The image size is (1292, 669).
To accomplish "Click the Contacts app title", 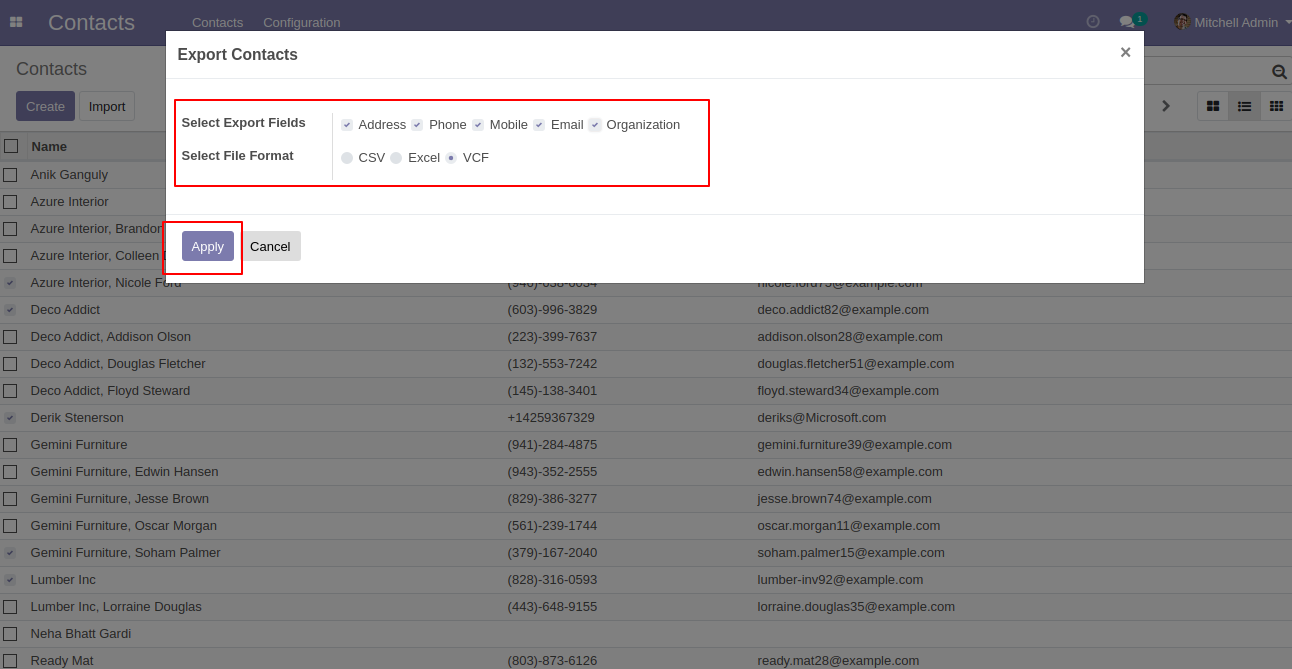I will tap(91, 22).
